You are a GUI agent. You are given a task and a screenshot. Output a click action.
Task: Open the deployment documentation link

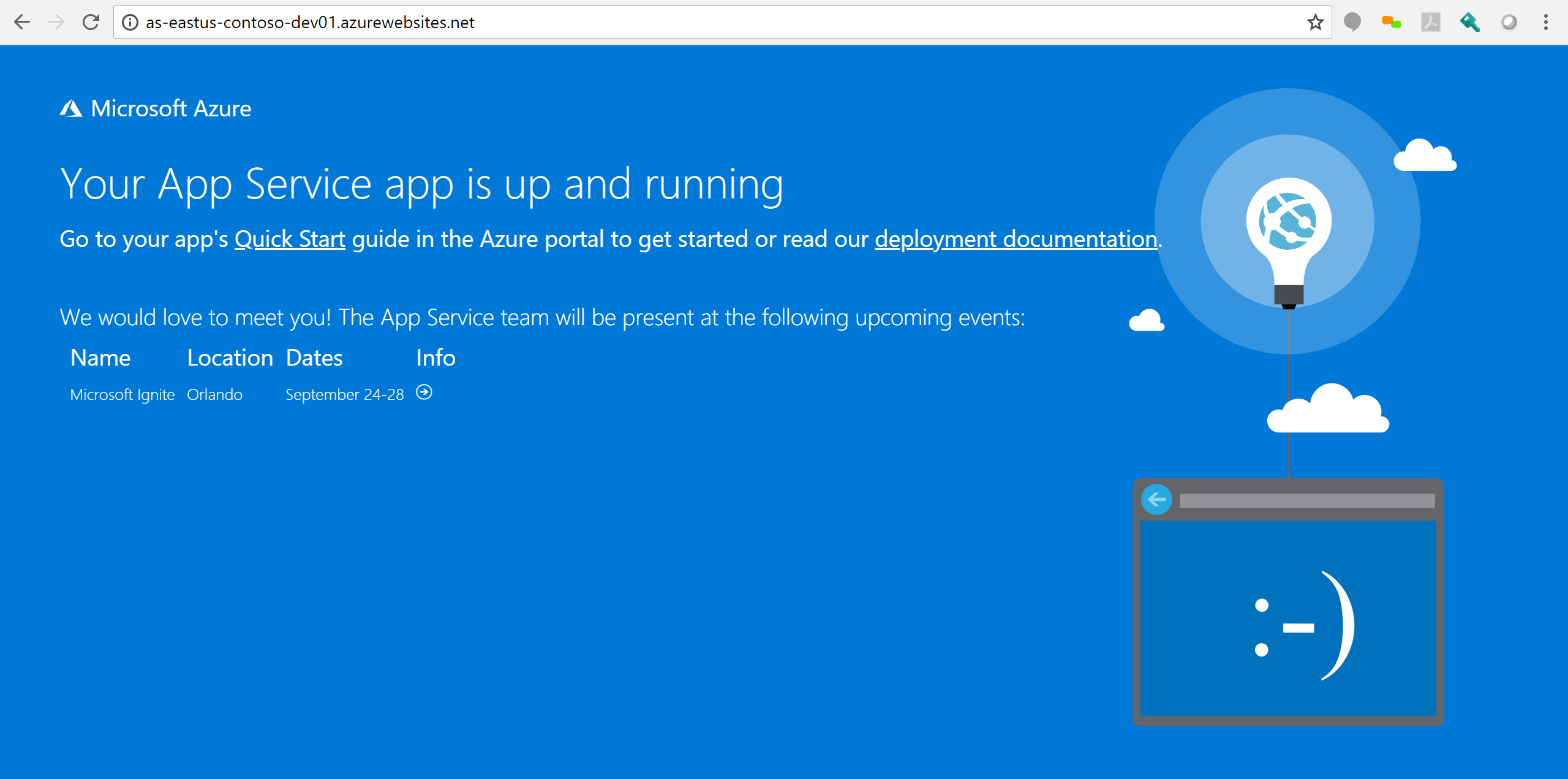[1016, 239]
